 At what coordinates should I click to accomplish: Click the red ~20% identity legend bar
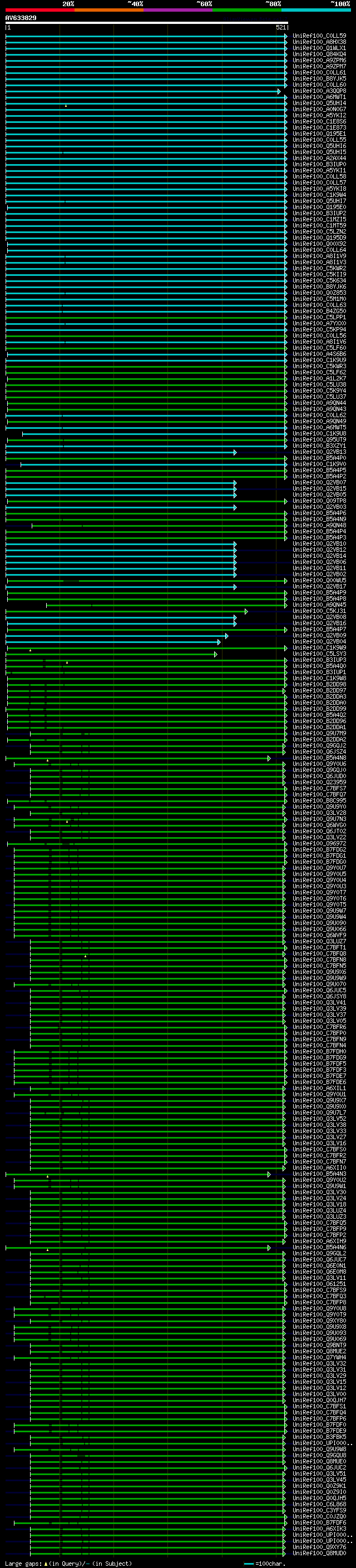[x=39, y=10]
